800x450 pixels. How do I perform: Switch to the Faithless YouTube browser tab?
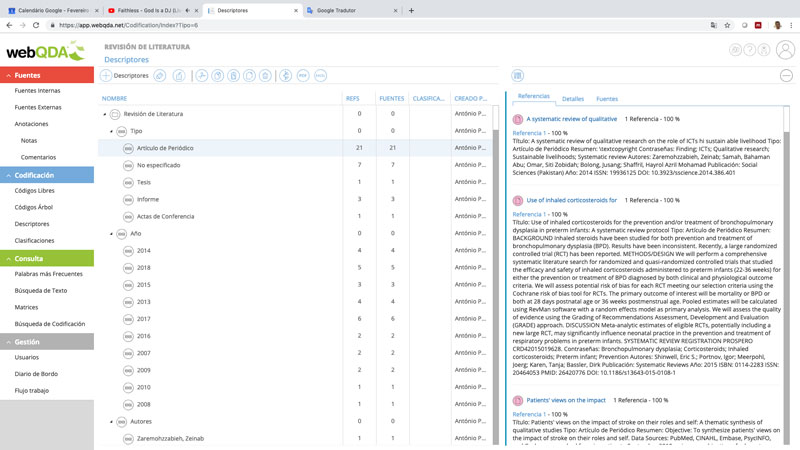153,10
